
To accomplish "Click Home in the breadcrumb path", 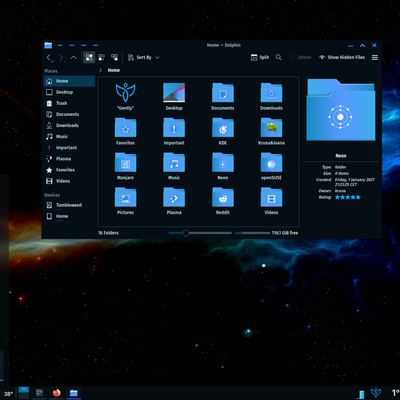I will [114, 70].
